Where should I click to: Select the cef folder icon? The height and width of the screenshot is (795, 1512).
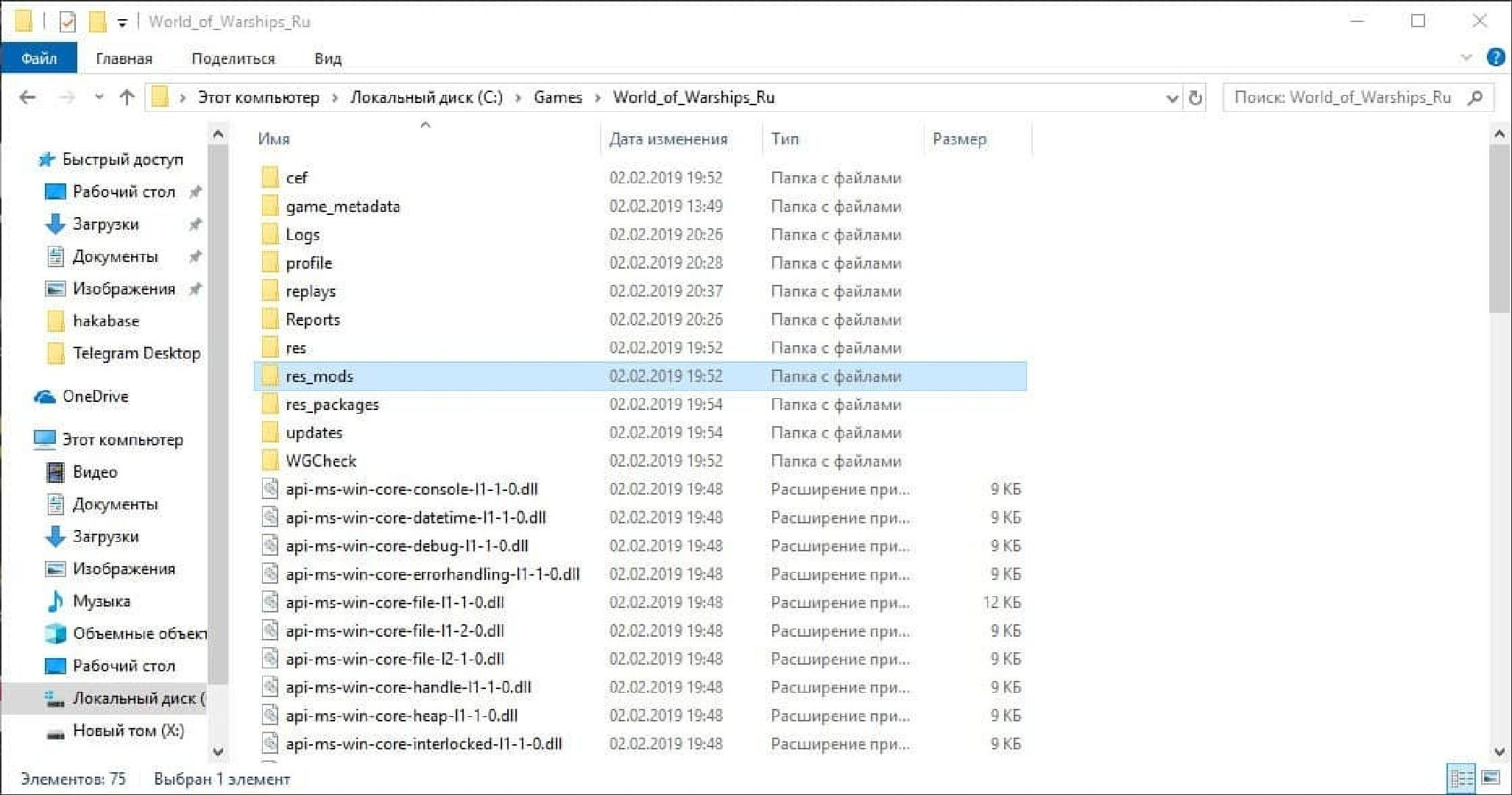pyautogui.click(x=270, y=177)
